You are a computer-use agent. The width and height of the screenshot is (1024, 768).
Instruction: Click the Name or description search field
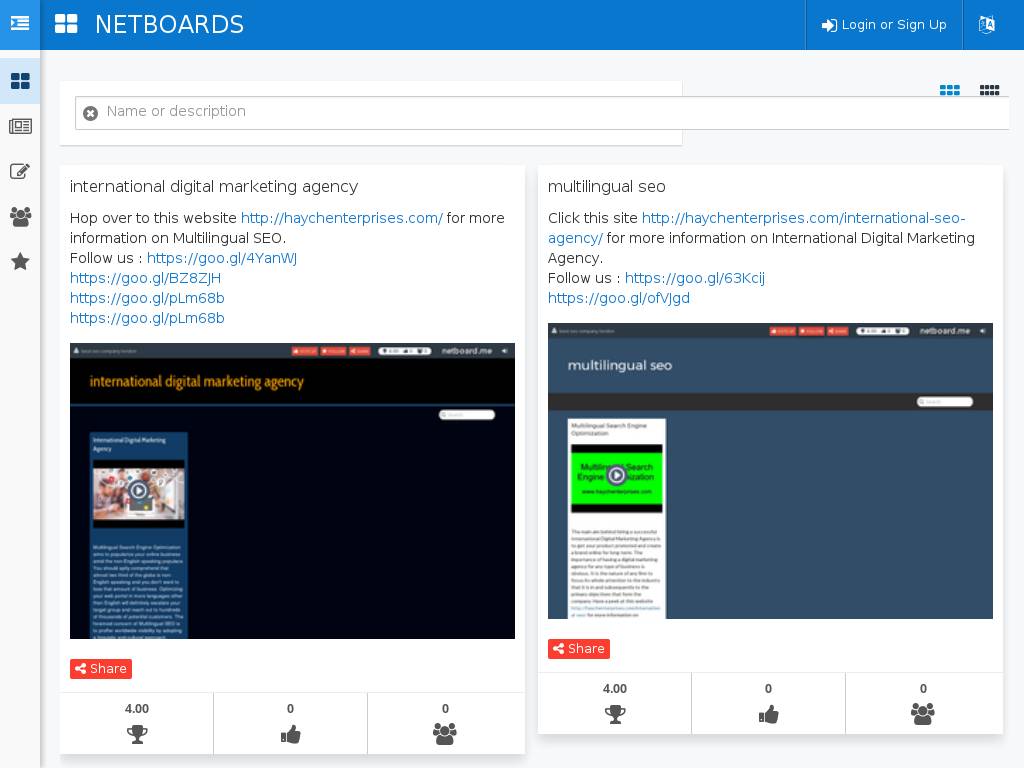click(x=542, y=112)
